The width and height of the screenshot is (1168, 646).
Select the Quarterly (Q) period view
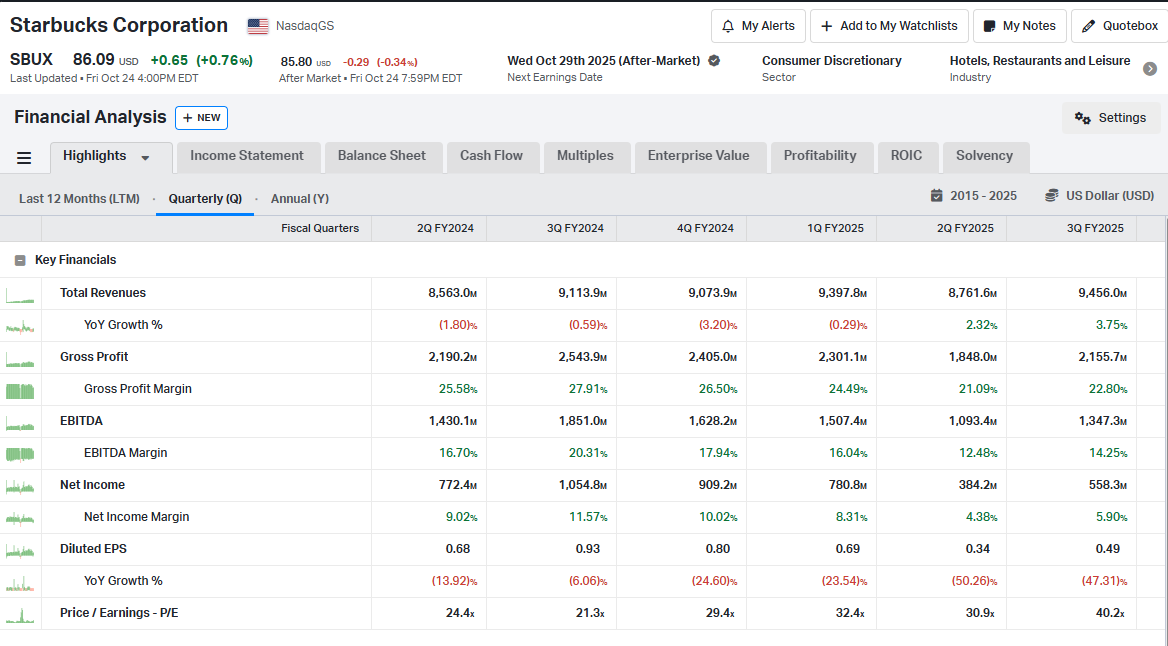205,198
